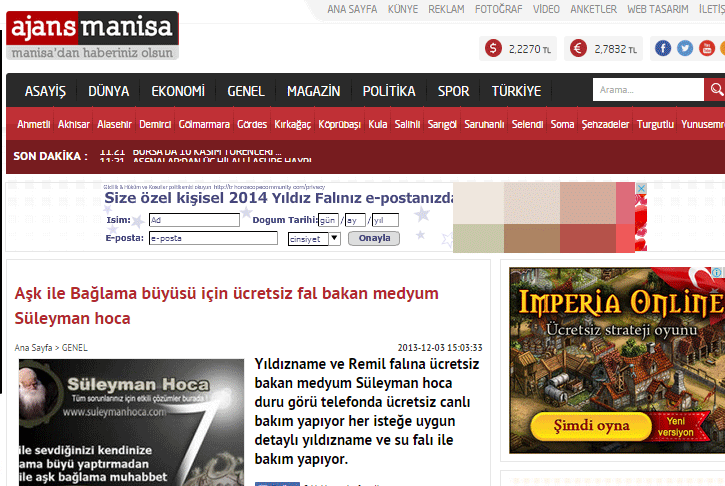The image size is (725, 486).
Task: Select the MAGAZİN news category
Action: pos(313,91)
